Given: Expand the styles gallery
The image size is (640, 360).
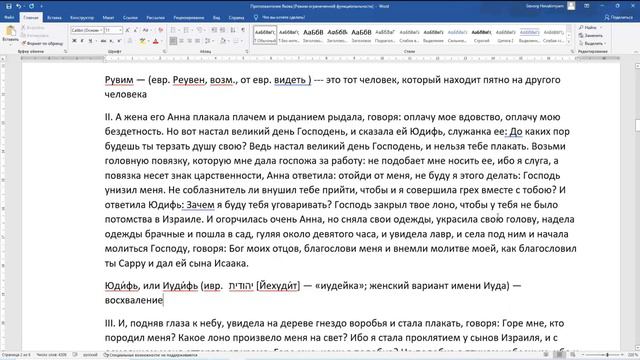Looking at the screenshot, I should click(x=569, y=42).
